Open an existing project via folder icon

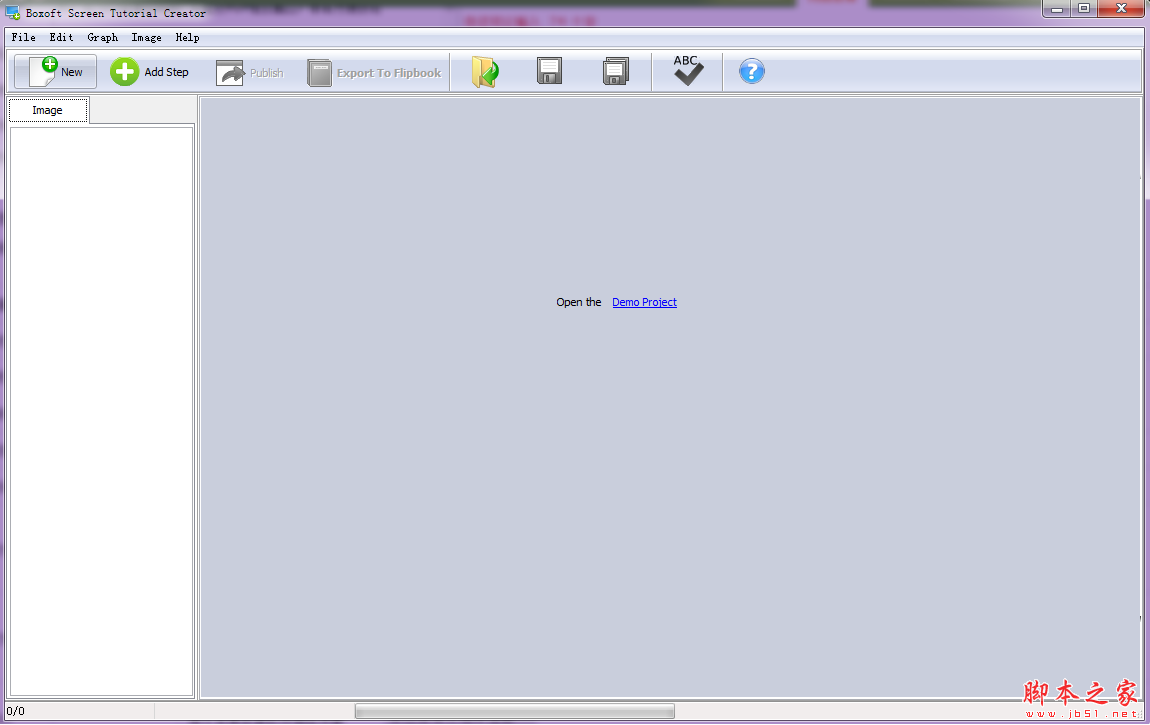tap(484, 71)
